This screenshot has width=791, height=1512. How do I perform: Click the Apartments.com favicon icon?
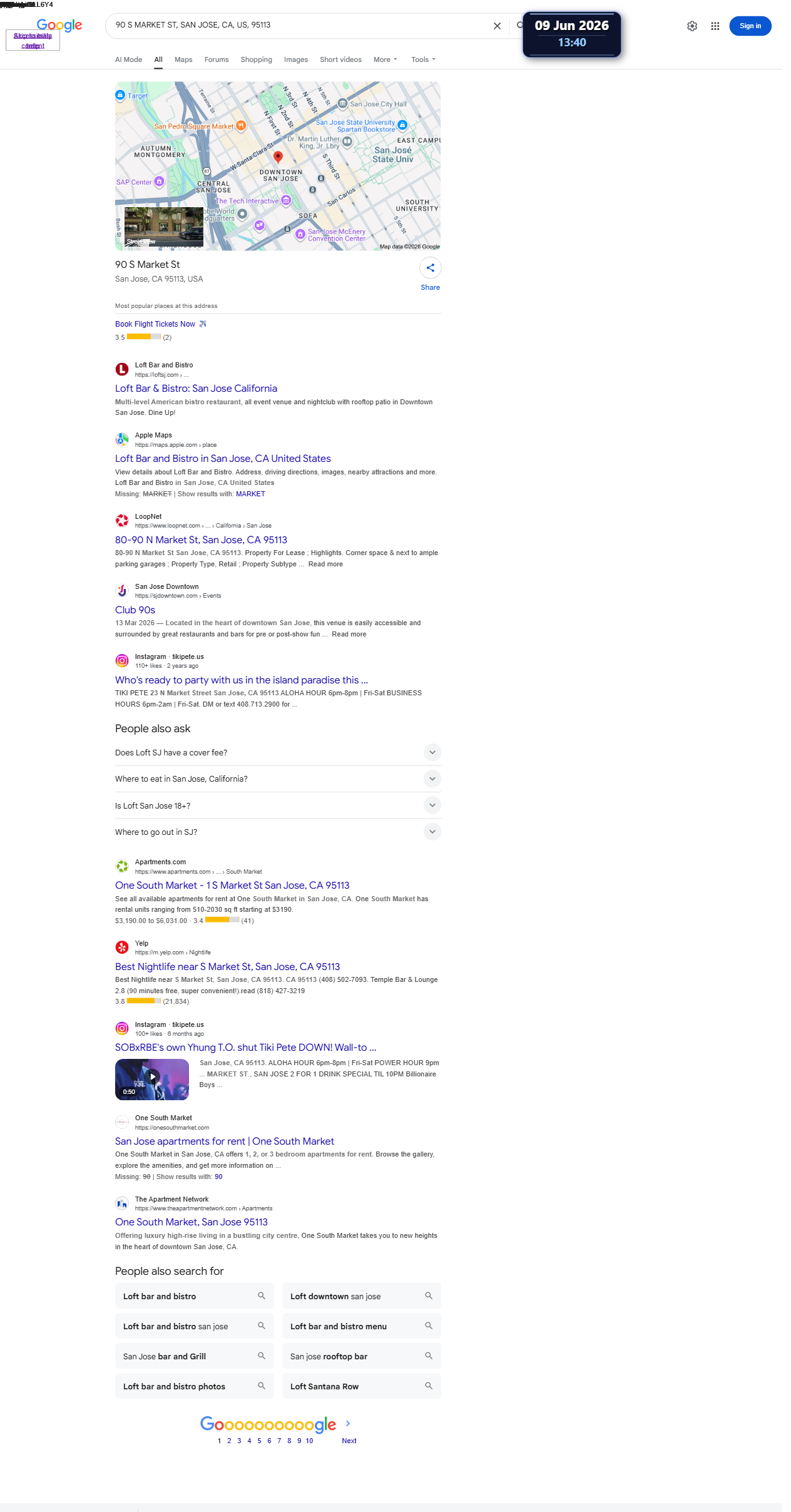(x=122, y=866)
